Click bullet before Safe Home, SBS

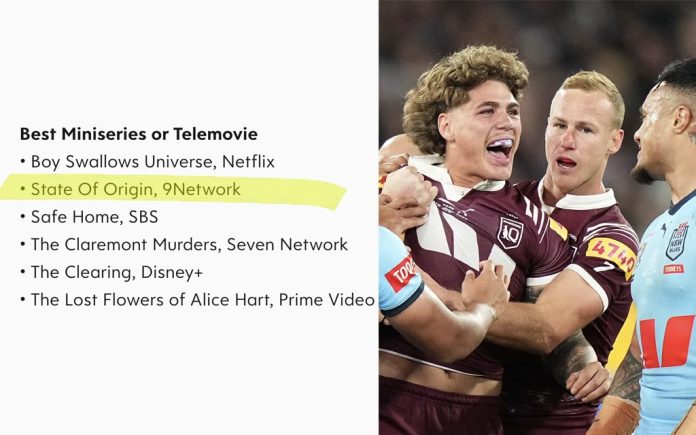coord(23,217)
